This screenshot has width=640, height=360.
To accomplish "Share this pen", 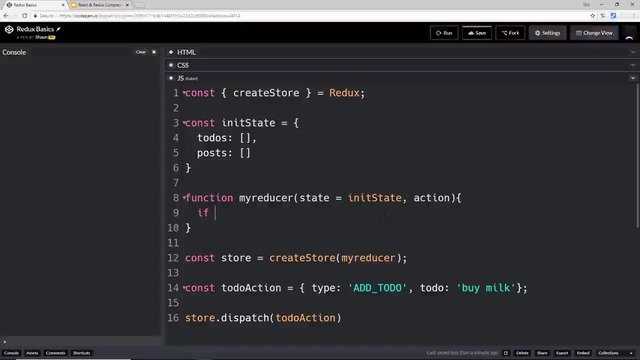I will [542, 353].
